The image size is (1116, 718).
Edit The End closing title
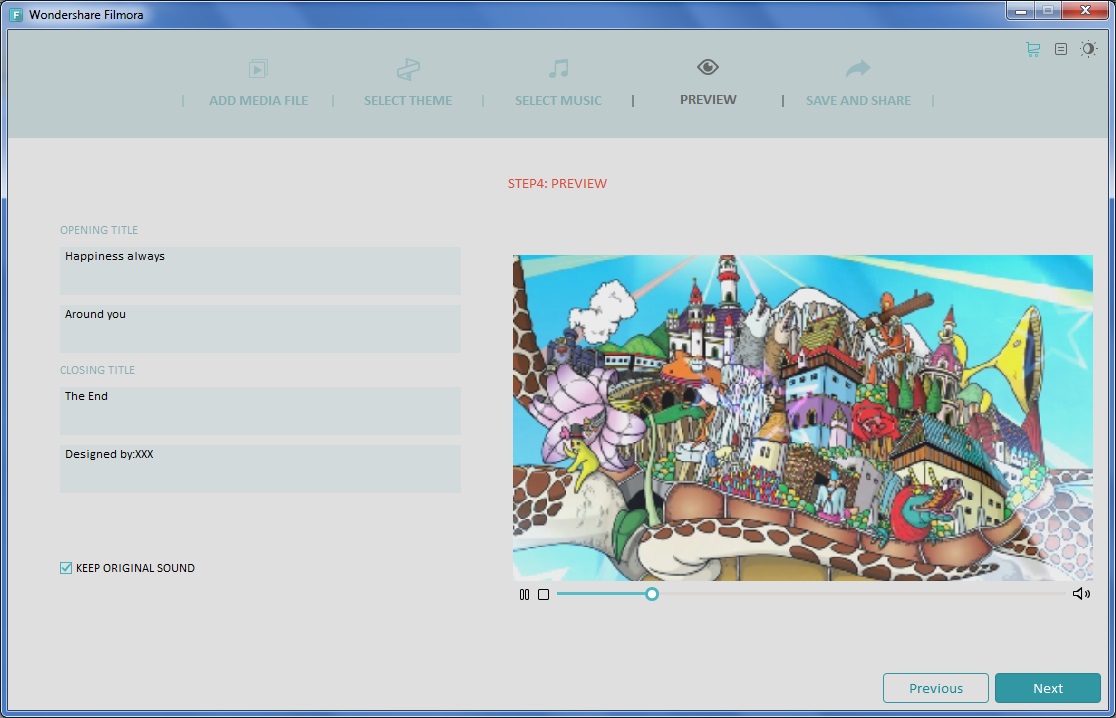[x=260, y=410]
